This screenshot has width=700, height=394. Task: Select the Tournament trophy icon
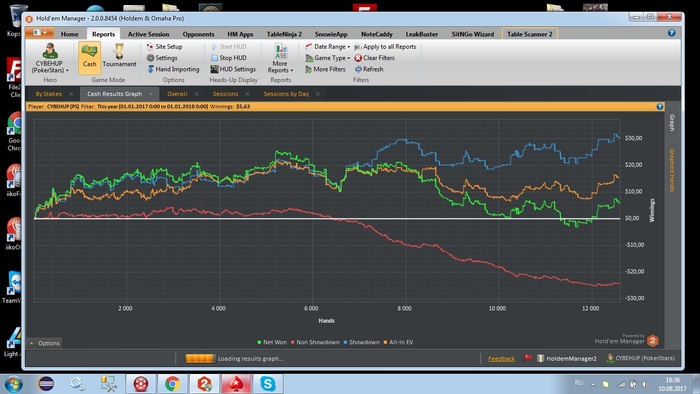tap(119, 55)
